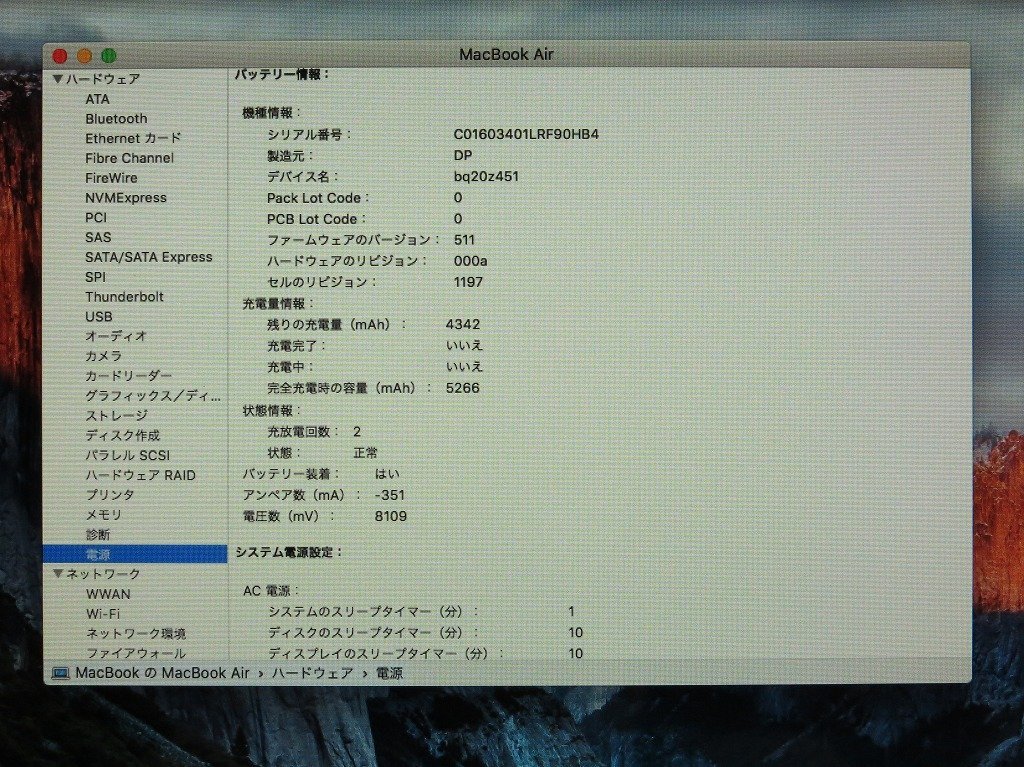Viewport: 1024px width, 767px height.
Task: Select SPI hardware entry
Action: tap(95, 277)
